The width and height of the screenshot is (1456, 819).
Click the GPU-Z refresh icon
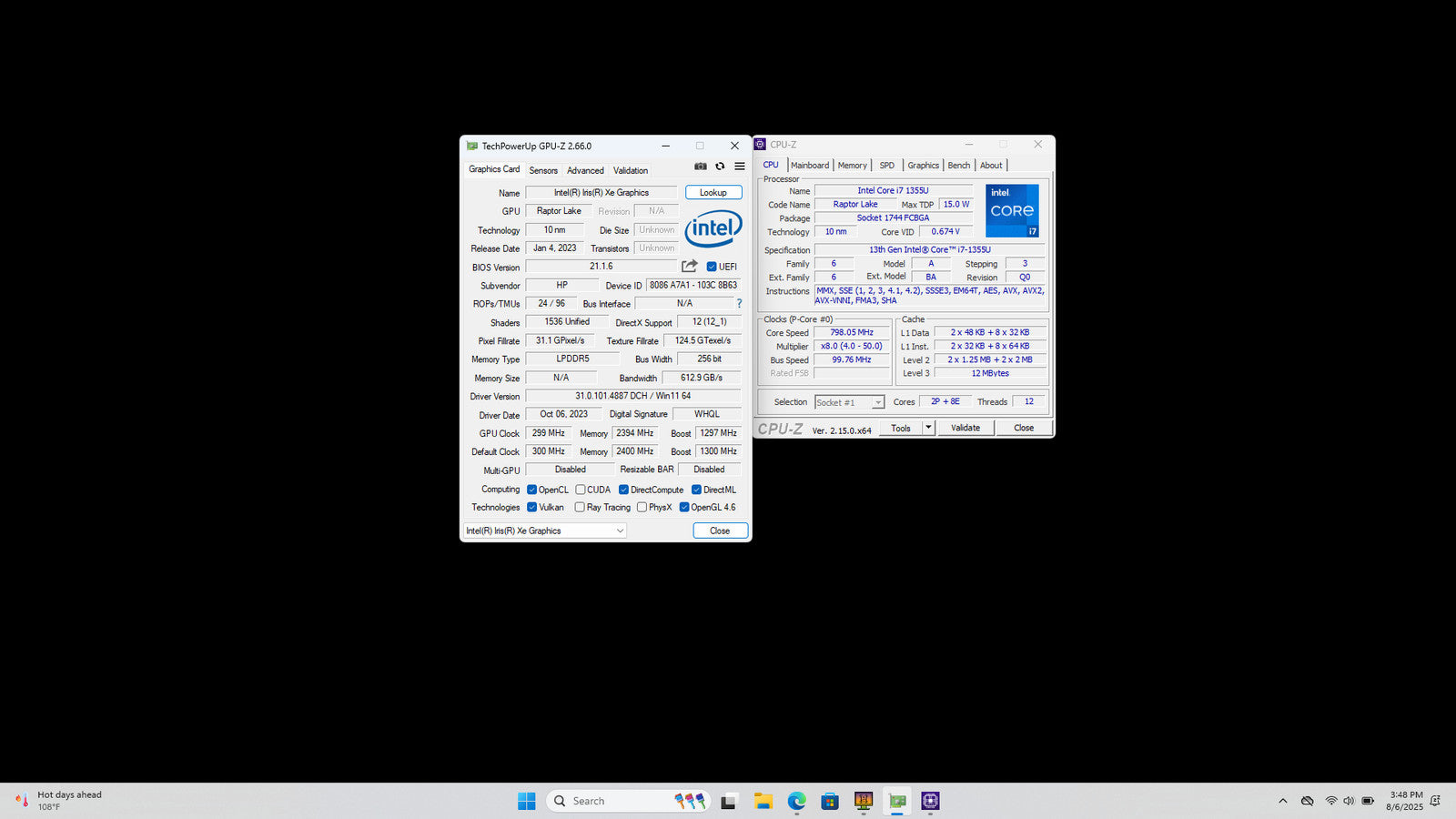click(x=720, y=167)
